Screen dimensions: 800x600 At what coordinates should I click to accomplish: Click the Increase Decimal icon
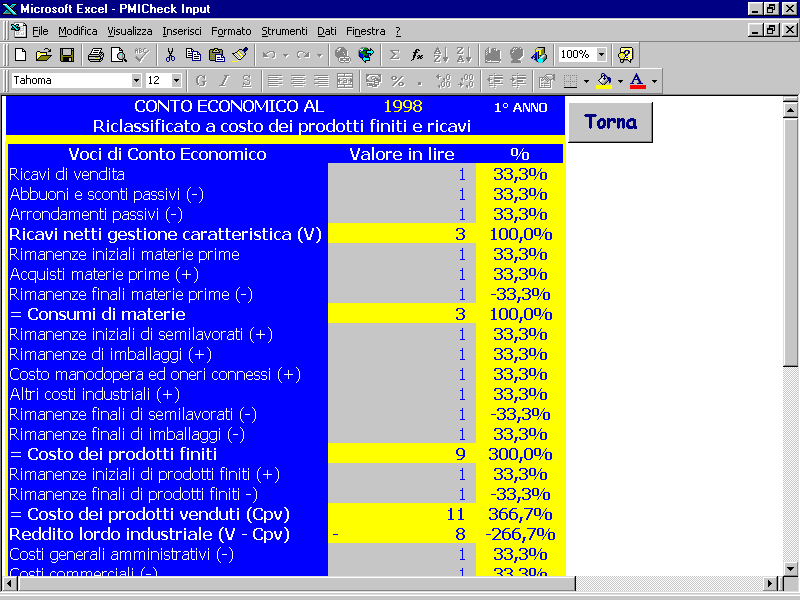click(444, 81)
